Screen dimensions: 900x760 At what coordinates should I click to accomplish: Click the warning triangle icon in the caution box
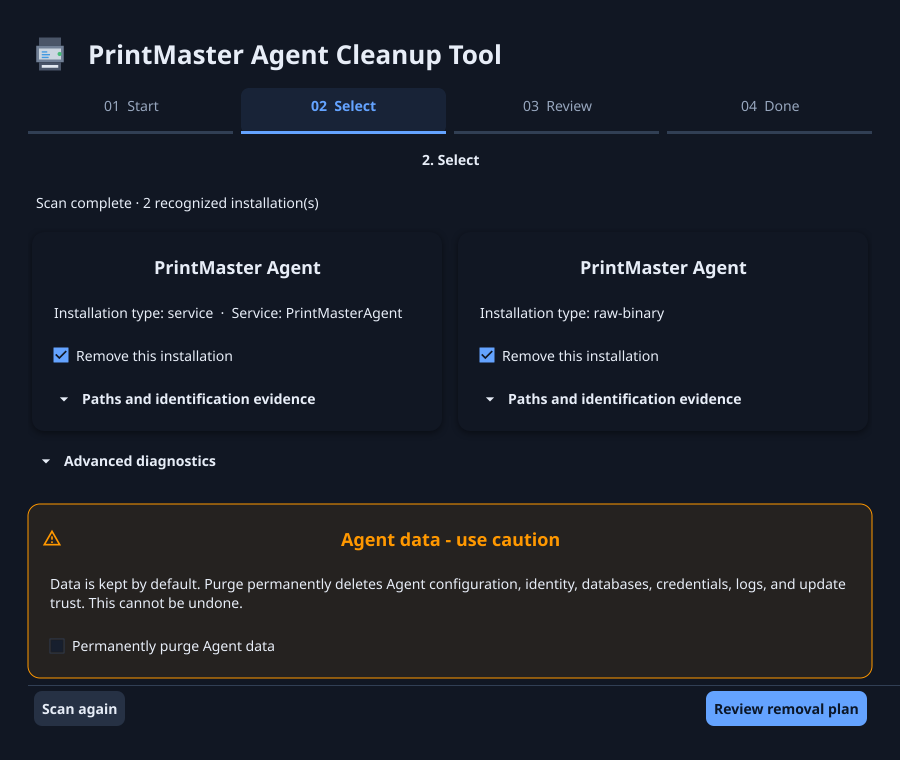point(52,538)
